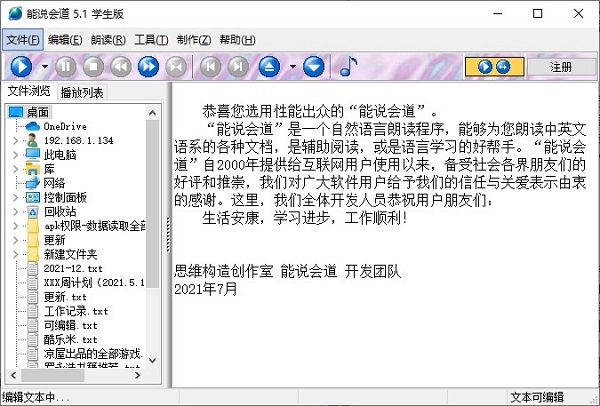Start reading with the blue play button
The width and height of the screenshot is (600, 406).
(x=21, y=67)
